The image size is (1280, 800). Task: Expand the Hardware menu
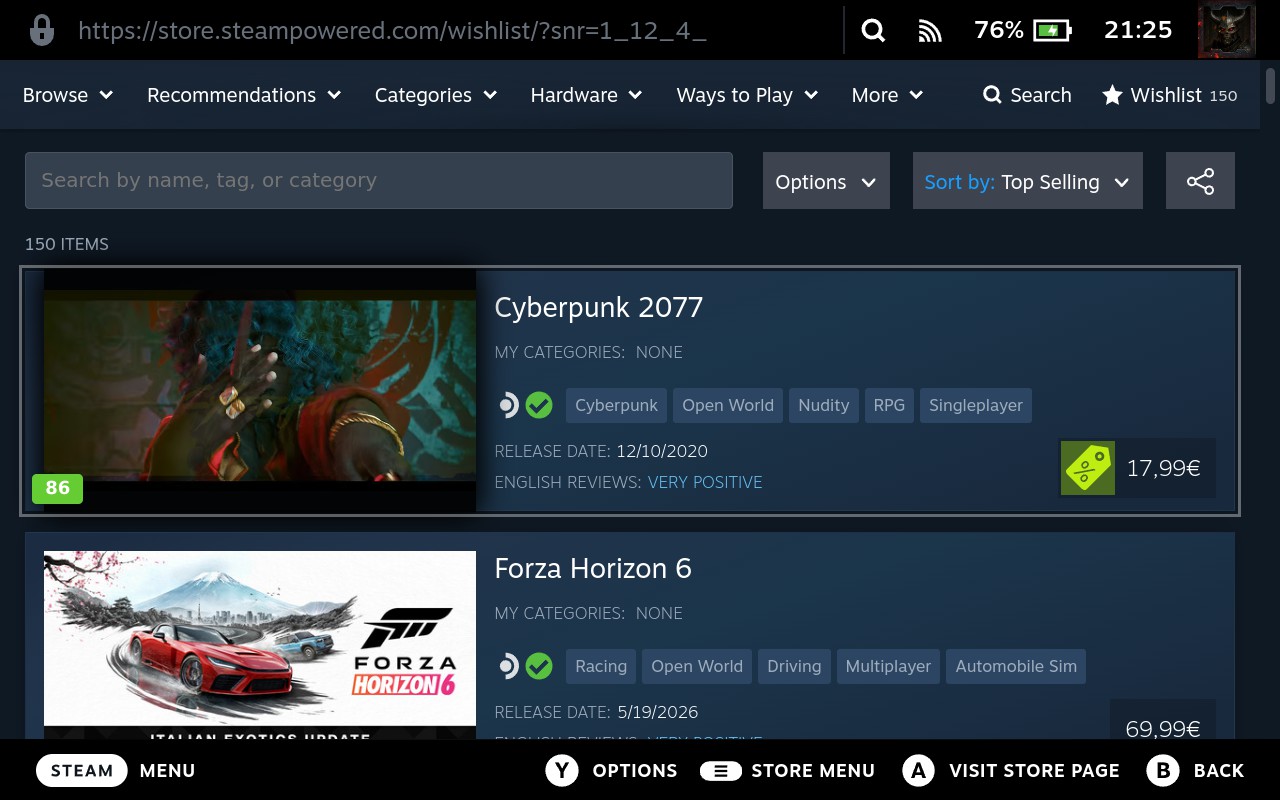[x=586, y=95]
